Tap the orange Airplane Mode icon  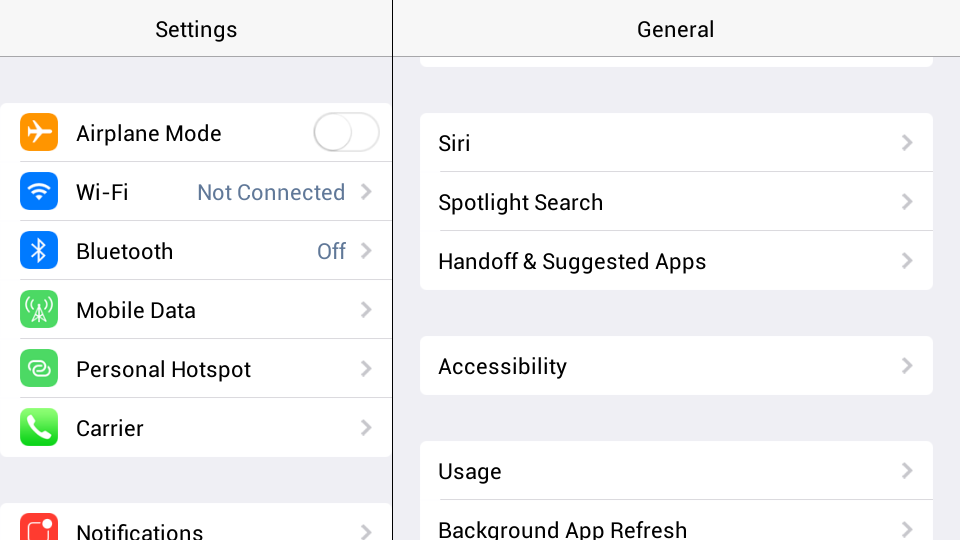39,132
